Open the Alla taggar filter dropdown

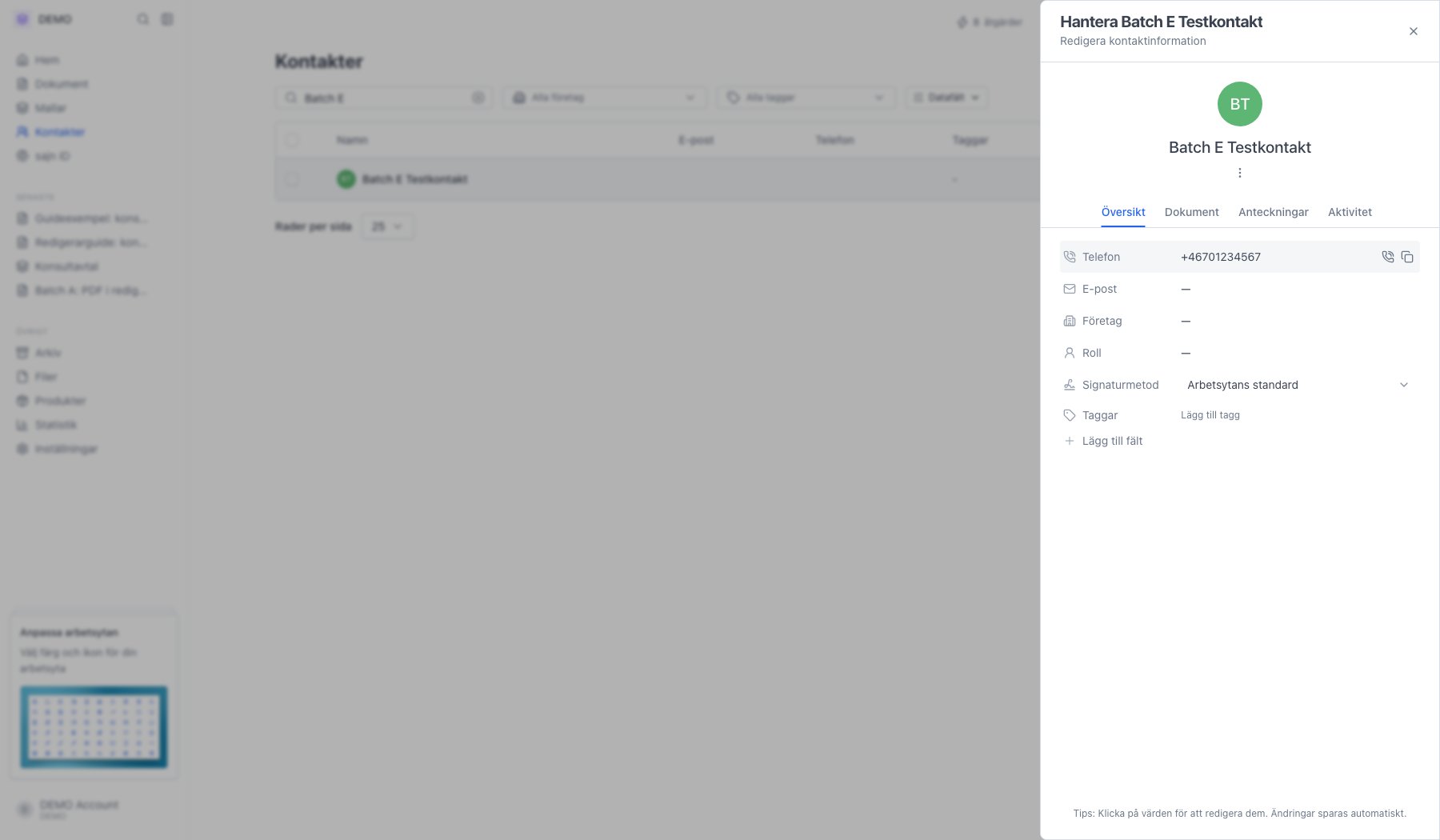(806, 98)
